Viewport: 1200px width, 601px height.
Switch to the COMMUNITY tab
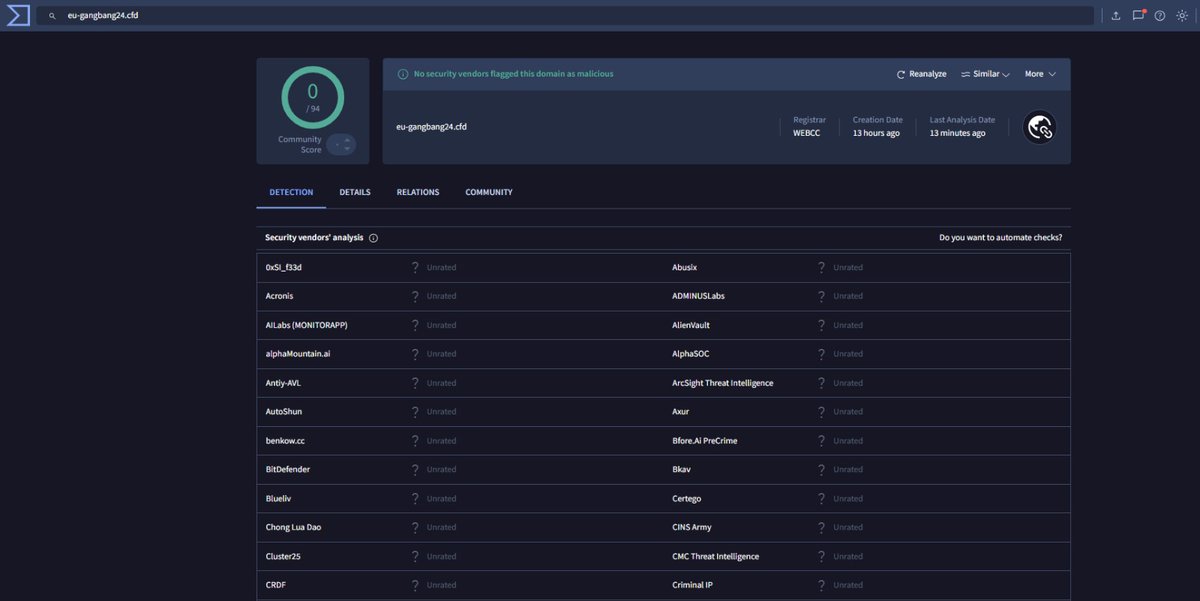coord(489,192)
